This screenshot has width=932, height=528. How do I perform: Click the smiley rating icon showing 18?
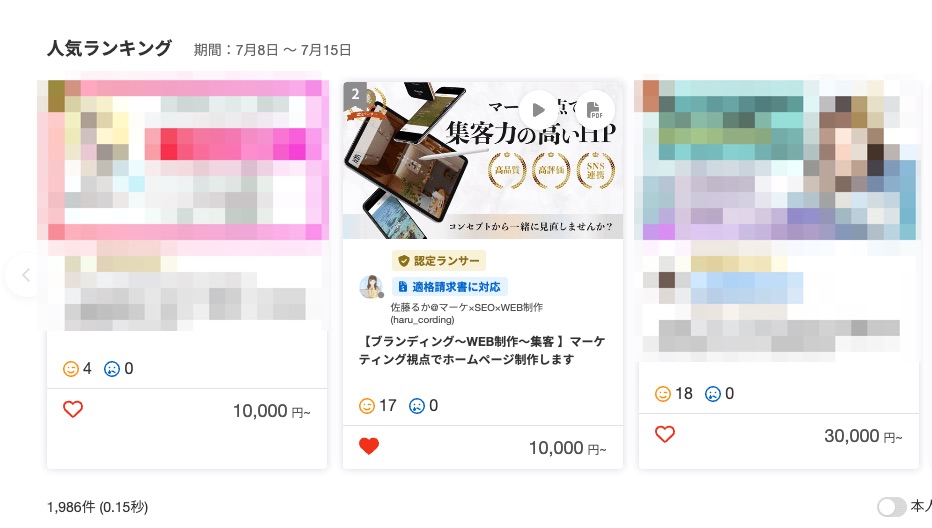663,394
